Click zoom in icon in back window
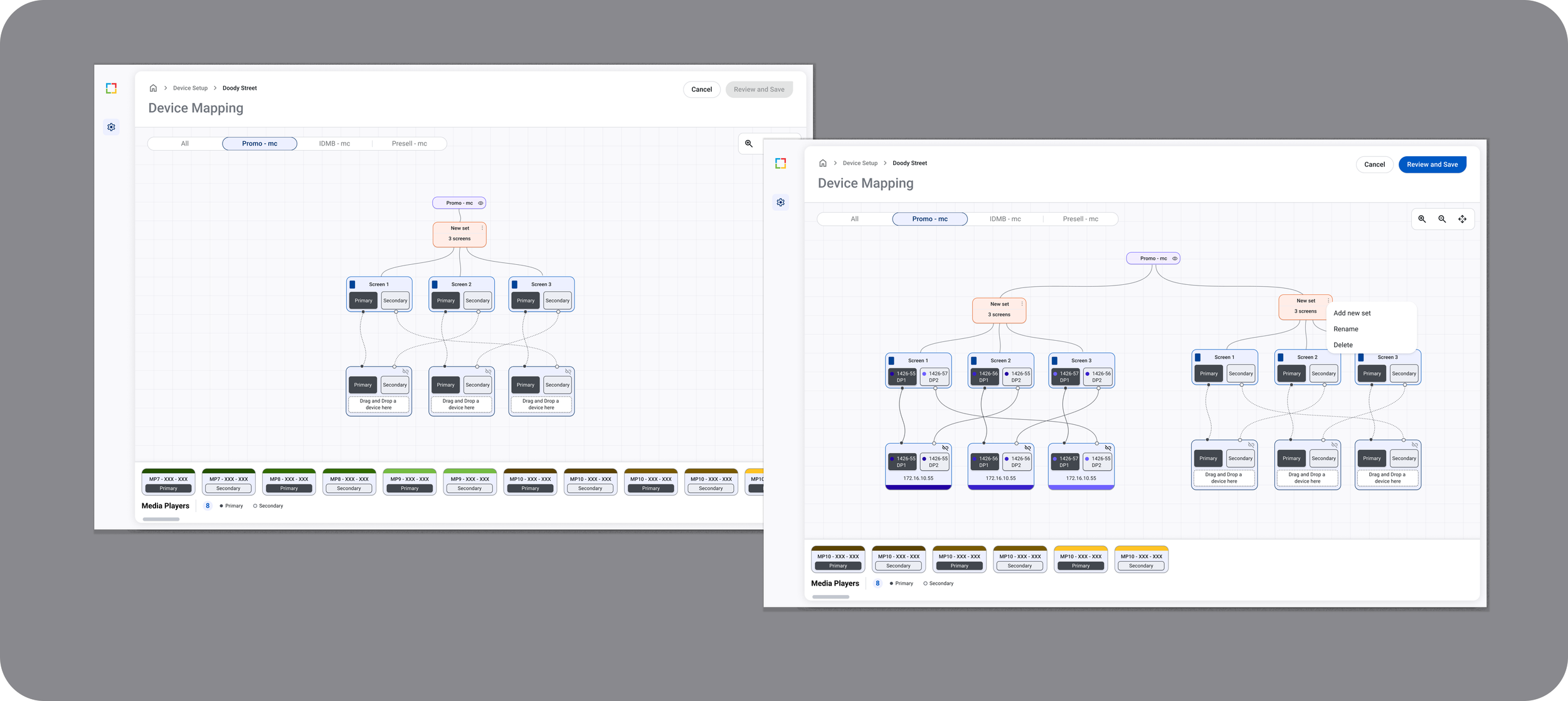The width and height of the screenshot is (1568, 701). pos(749,144)
